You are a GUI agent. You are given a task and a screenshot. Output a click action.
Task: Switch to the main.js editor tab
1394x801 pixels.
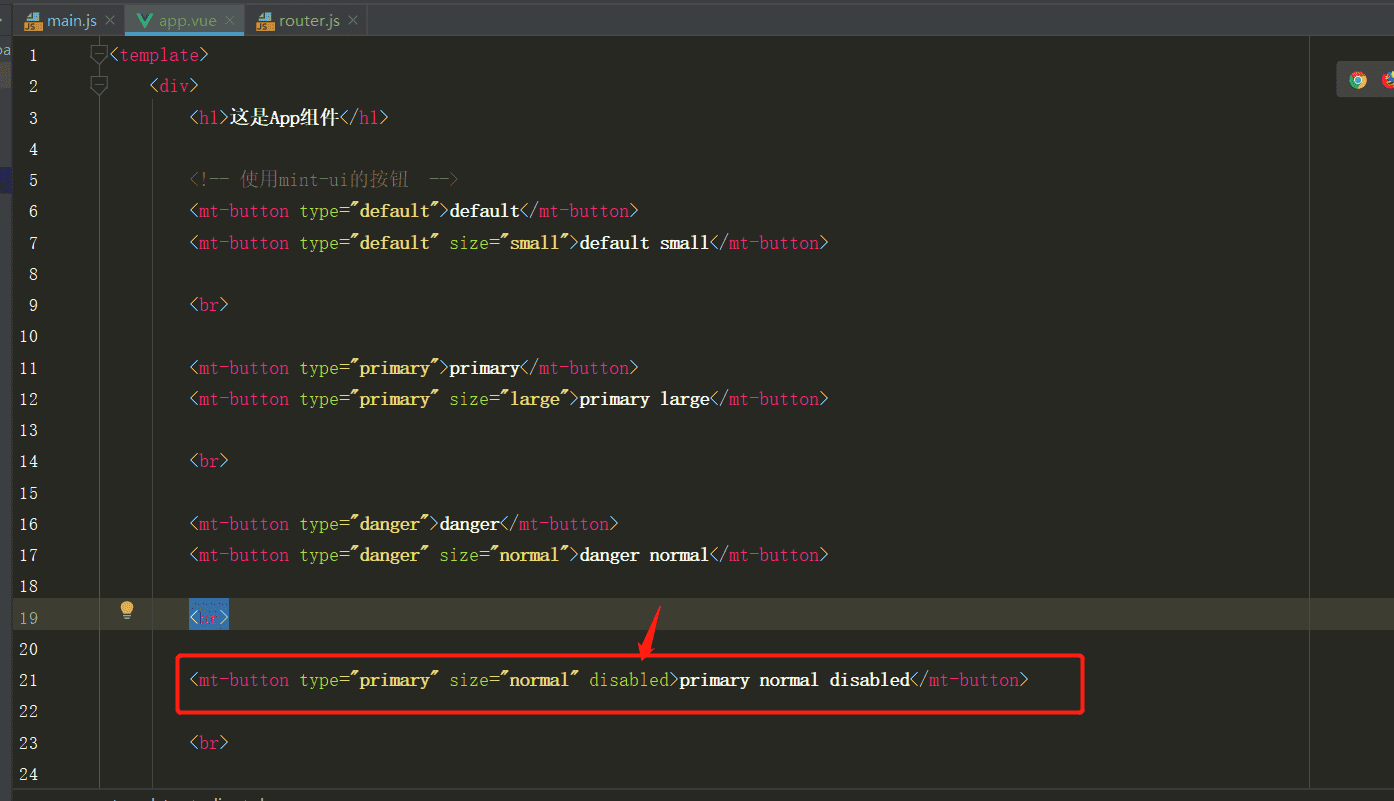click(x=70, y=20)
